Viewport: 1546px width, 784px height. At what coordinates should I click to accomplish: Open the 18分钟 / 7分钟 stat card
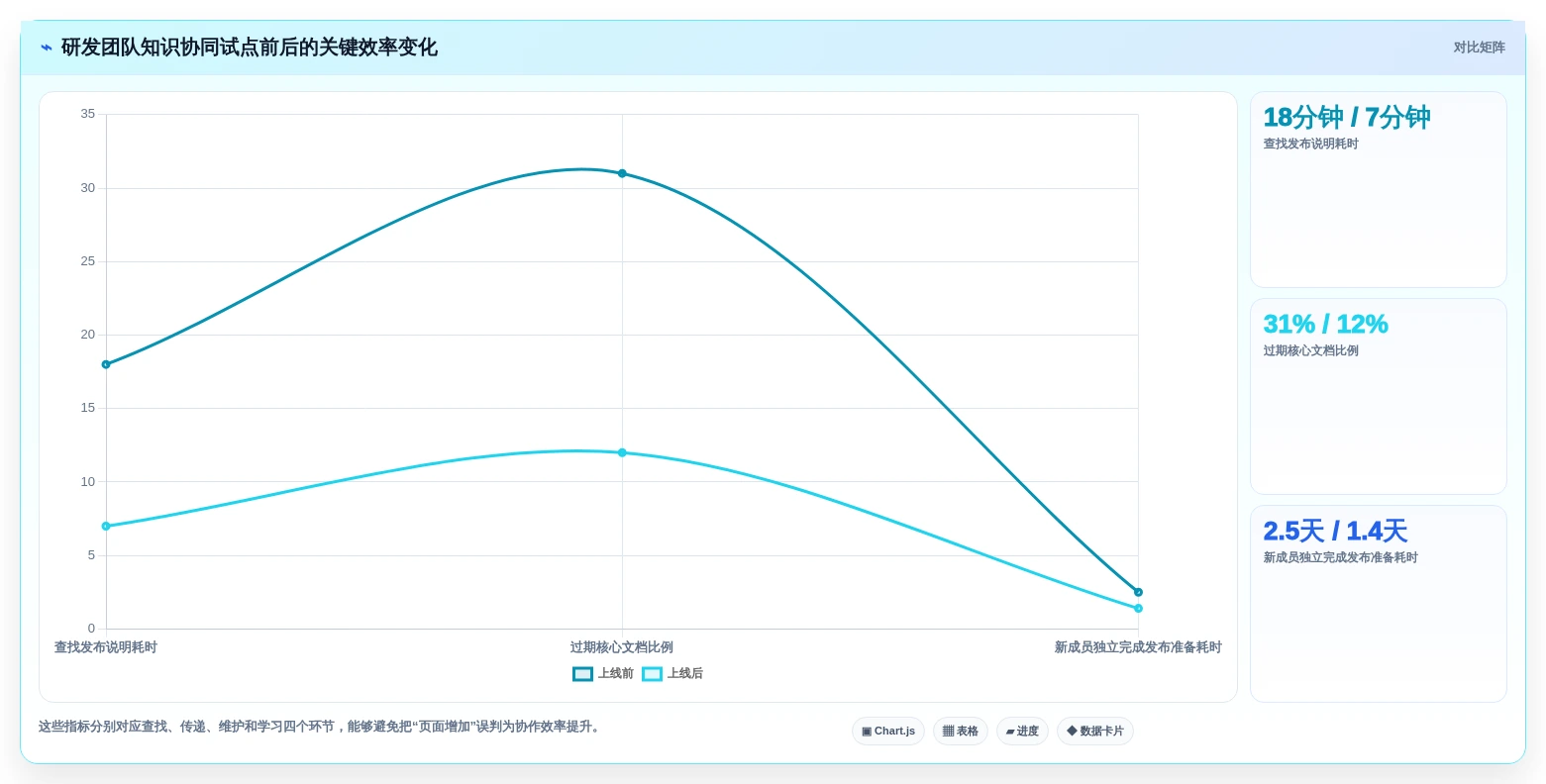click(x=1379, y=190)
